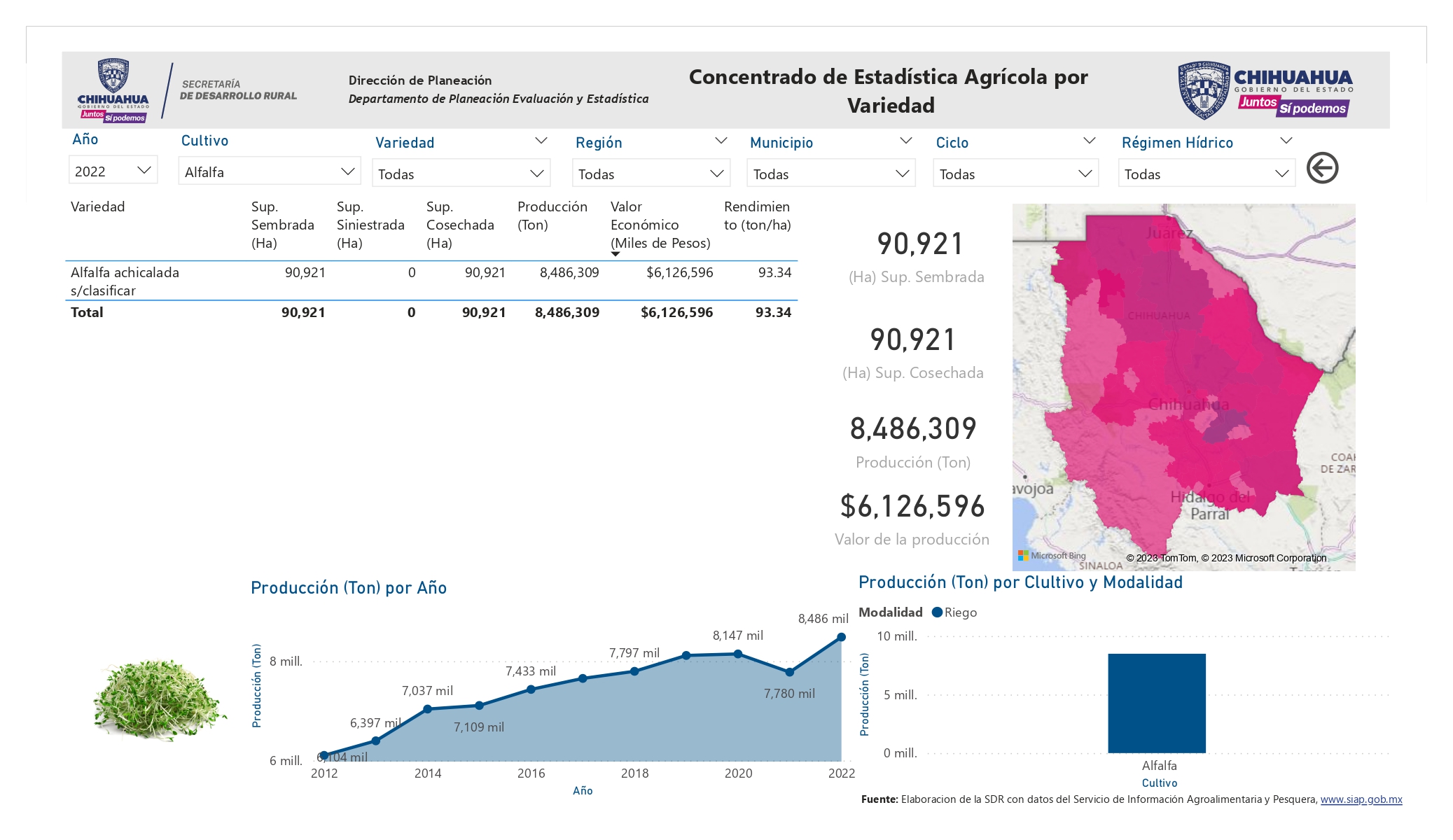Click the alfalfa sprouts image
The width and height of the screenshot is (1453, 840).
click(160, 699)
